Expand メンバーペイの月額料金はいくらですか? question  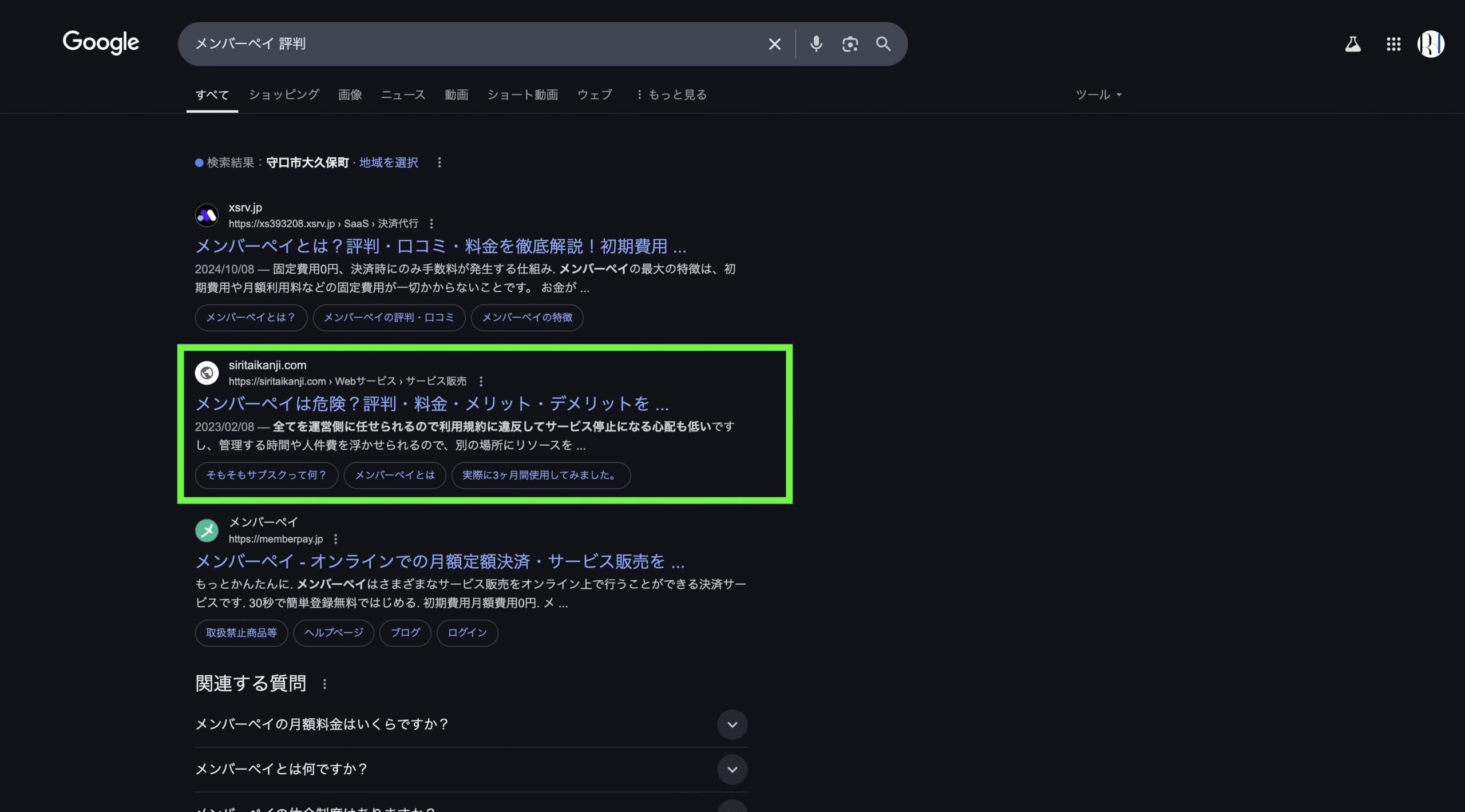click(x=471, y=724)
